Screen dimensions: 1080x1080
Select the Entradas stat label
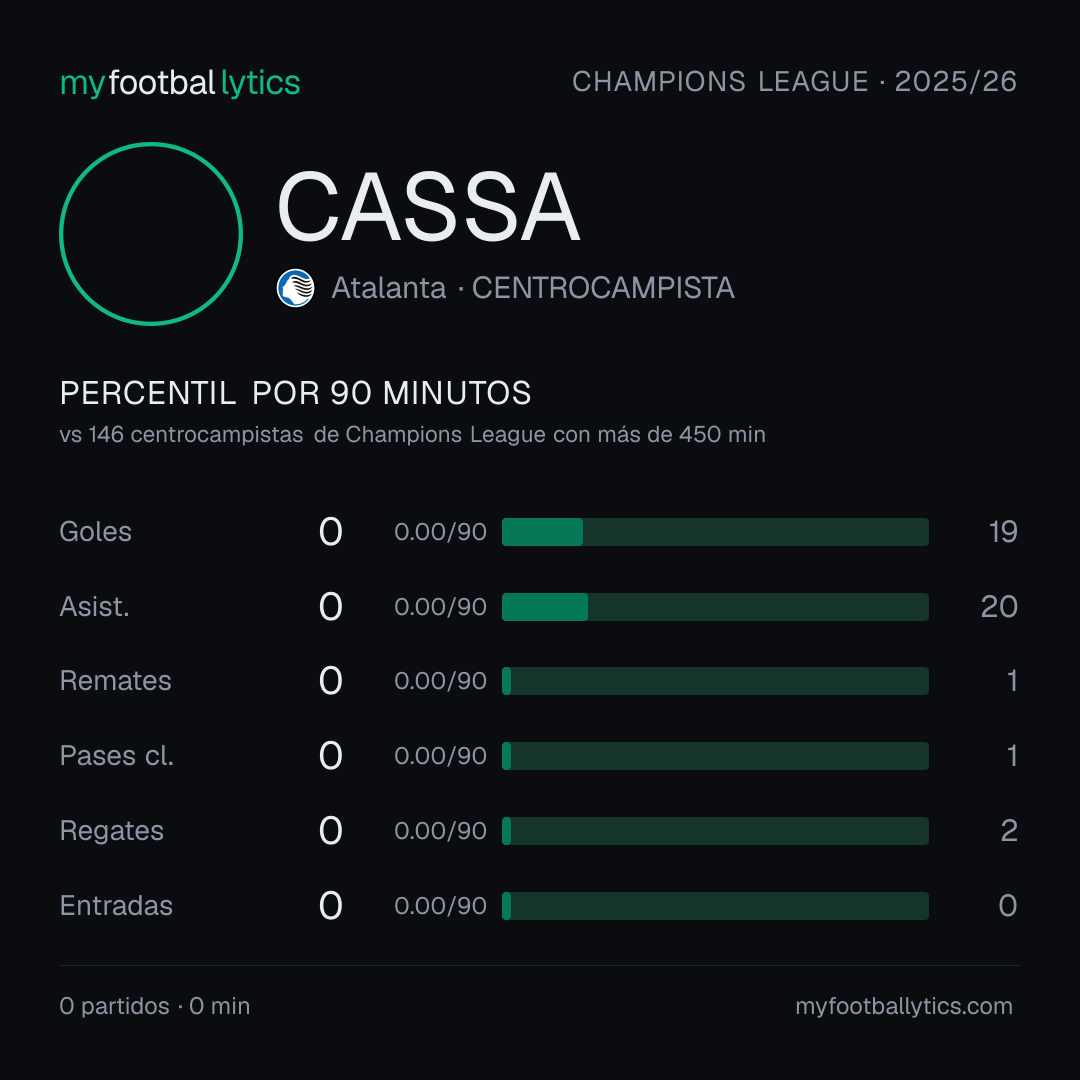pyautogui.click(x=116, y=906)
